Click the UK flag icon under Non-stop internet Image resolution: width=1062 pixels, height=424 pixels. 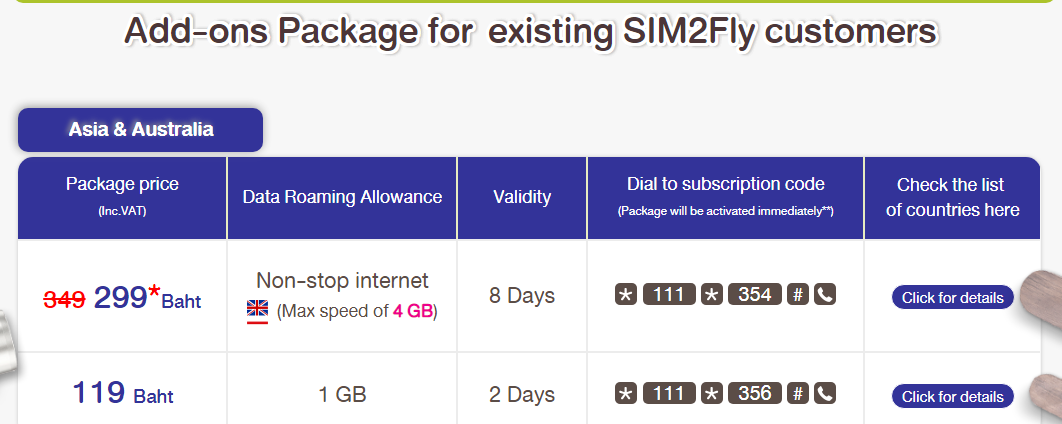(x=257, y=311)
